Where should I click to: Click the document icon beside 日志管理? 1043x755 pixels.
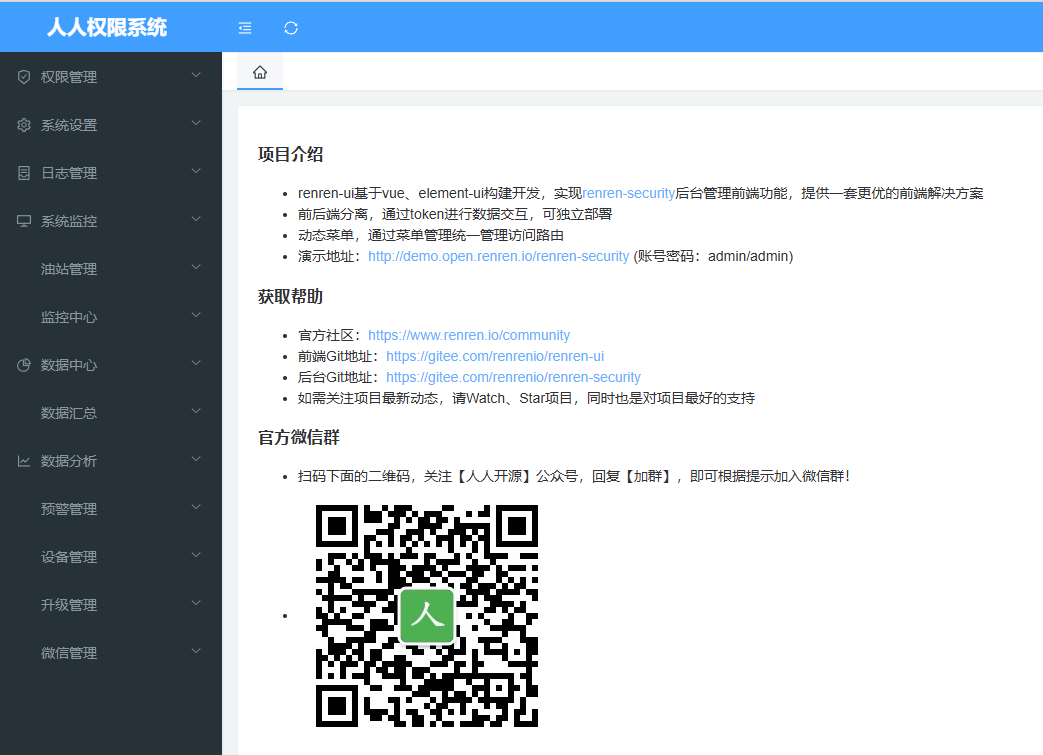pos(24,173)
